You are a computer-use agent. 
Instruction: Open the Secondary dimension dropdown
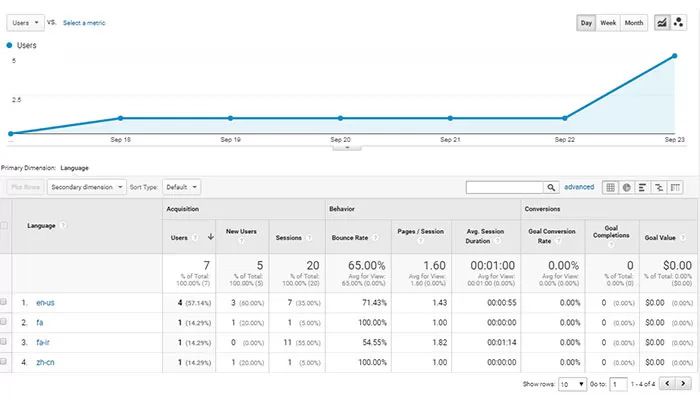(x=87, y=187)
